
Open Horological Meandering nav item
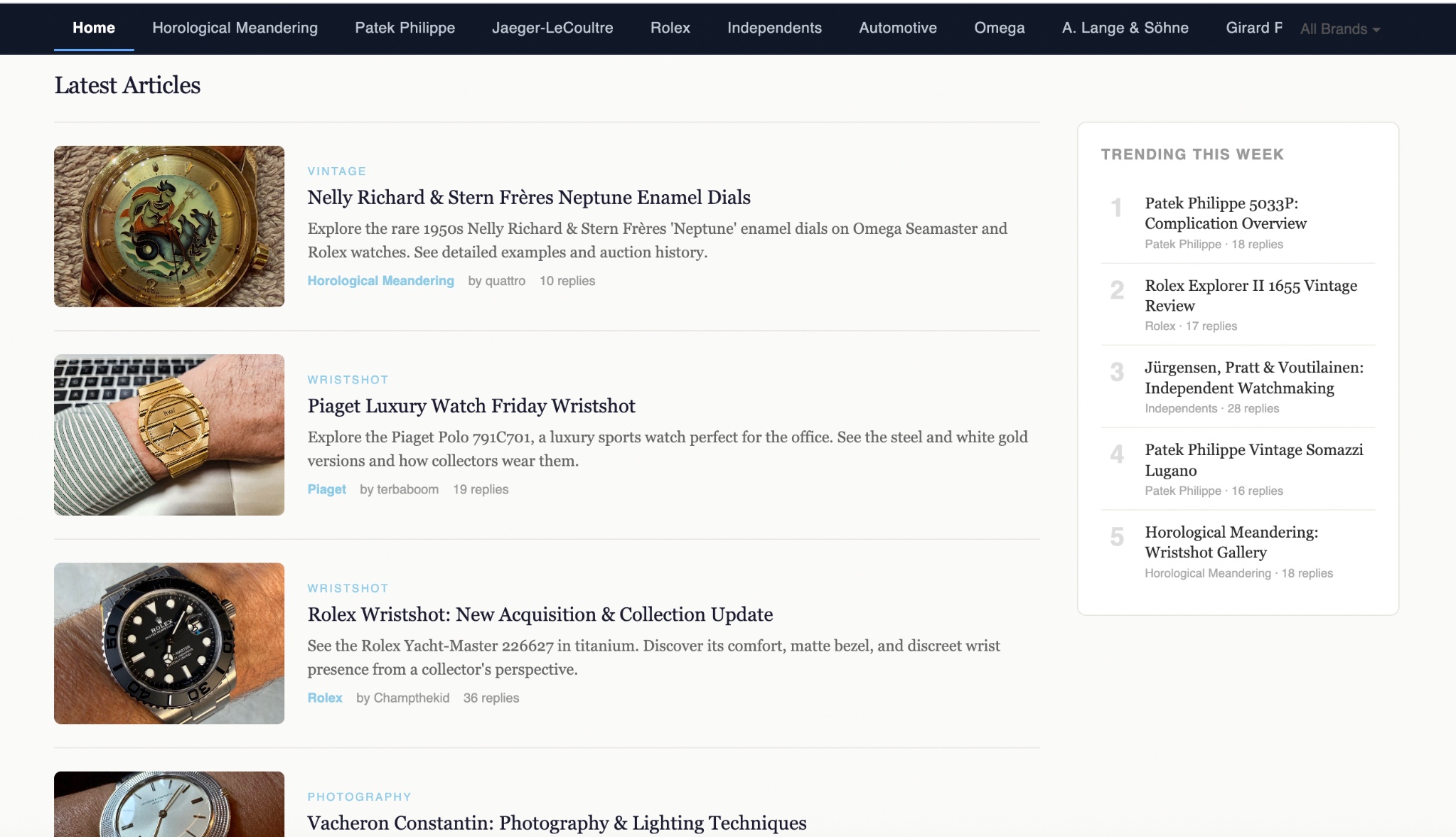[x=235, y=28]
